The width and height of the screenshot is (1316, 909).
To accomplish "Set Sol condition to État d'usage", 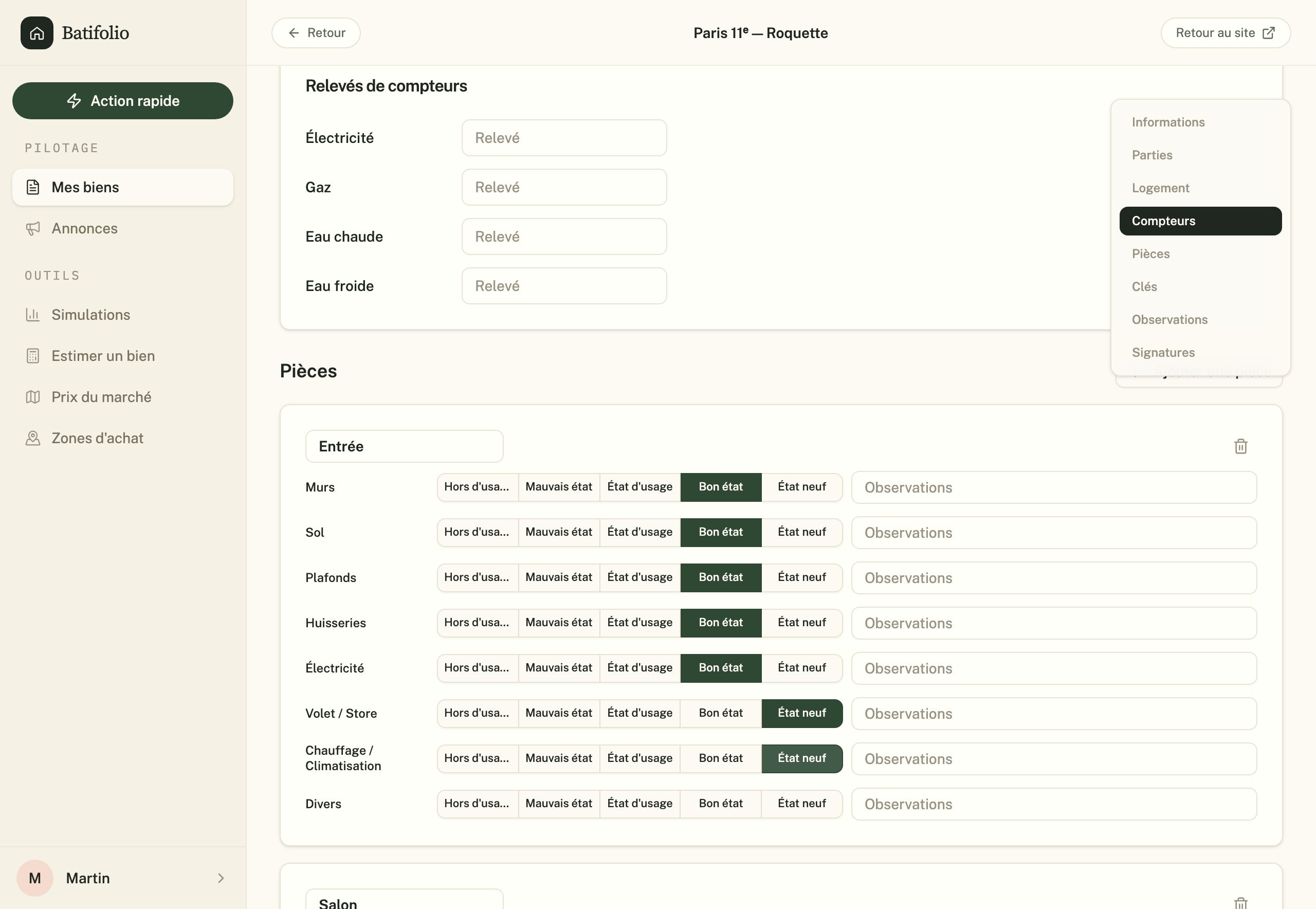I will (640, 532).
